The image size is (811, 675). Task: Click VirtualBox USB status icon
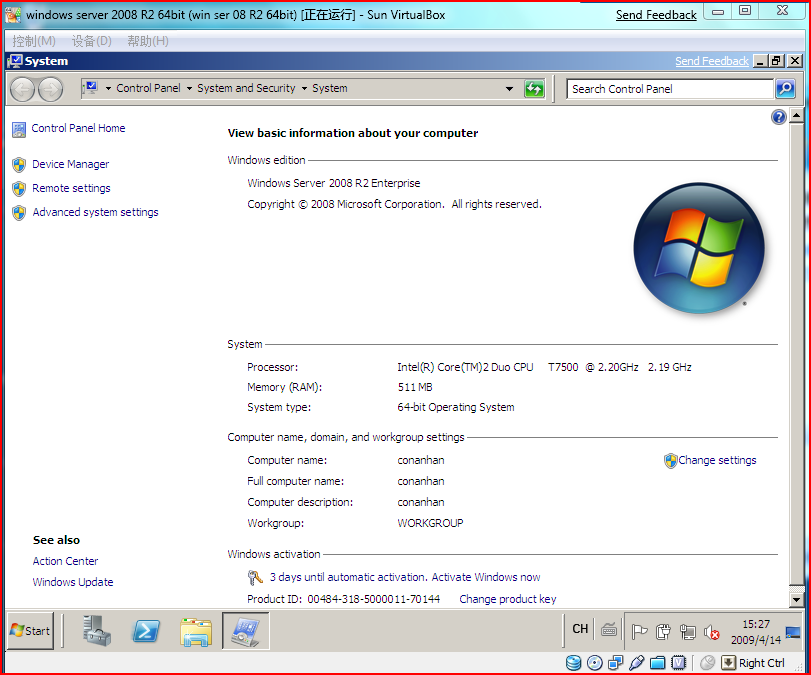tap(637, 663)
